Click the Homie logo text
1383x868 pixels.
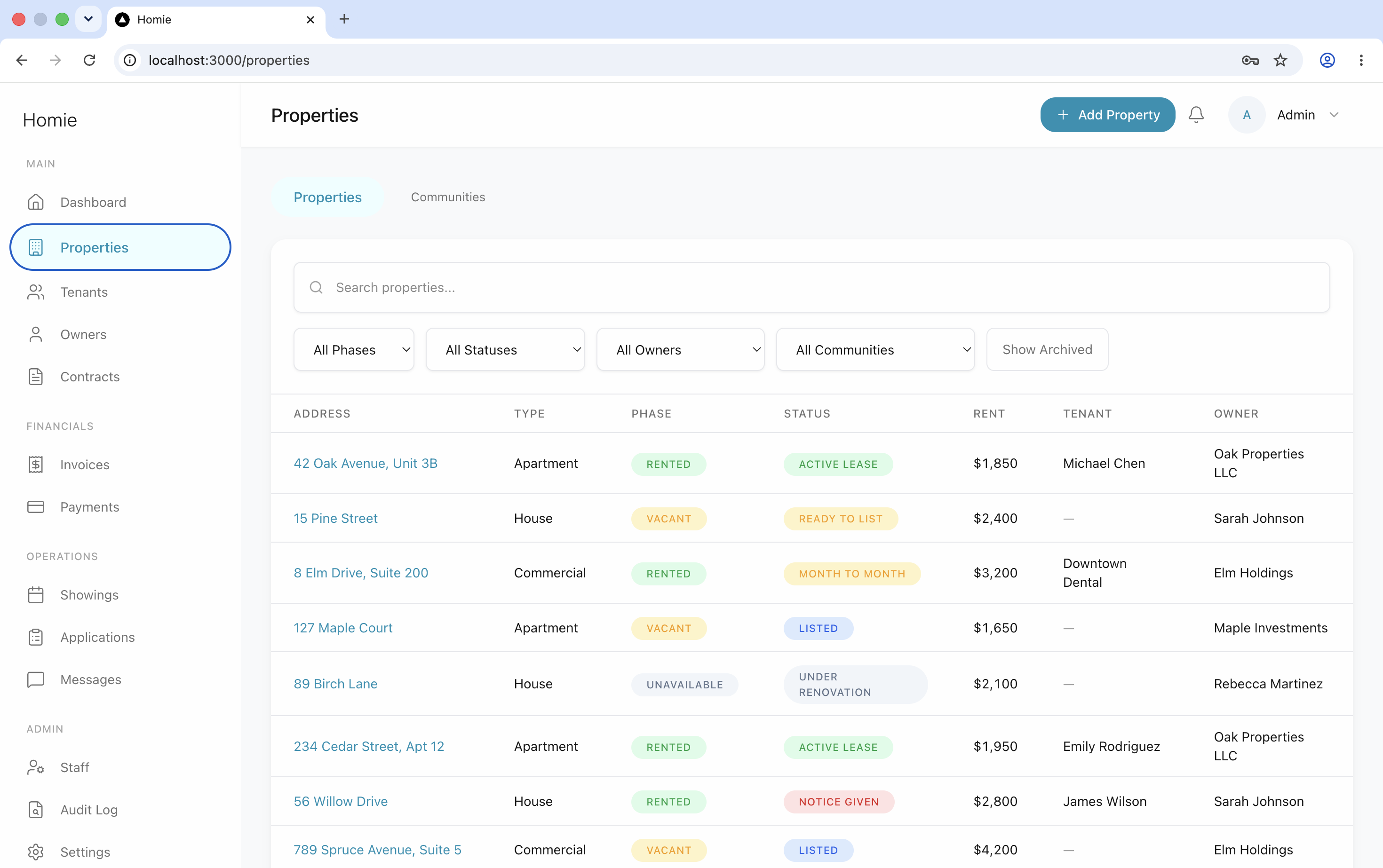click(x=50, y=120)
